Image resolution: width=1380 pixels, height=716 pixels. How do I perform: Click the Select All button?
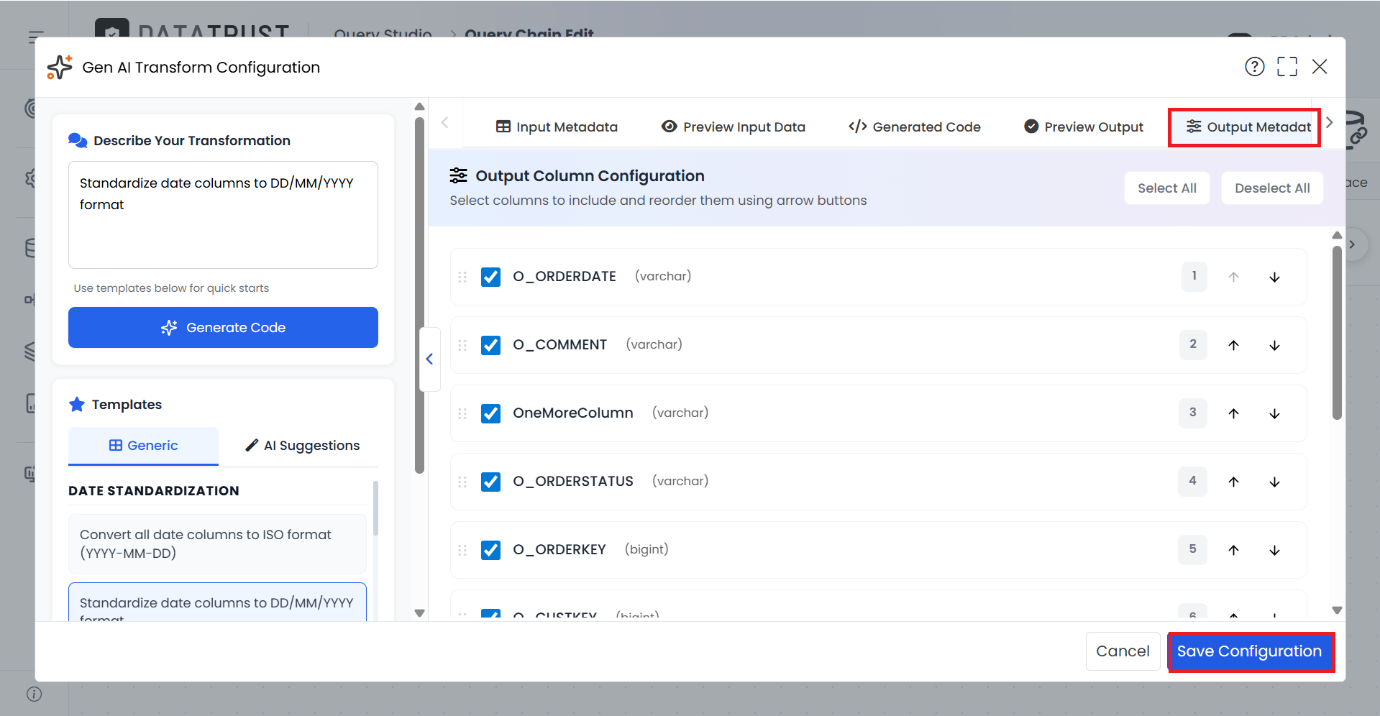pyautogui.click(x=1167, y=188)
